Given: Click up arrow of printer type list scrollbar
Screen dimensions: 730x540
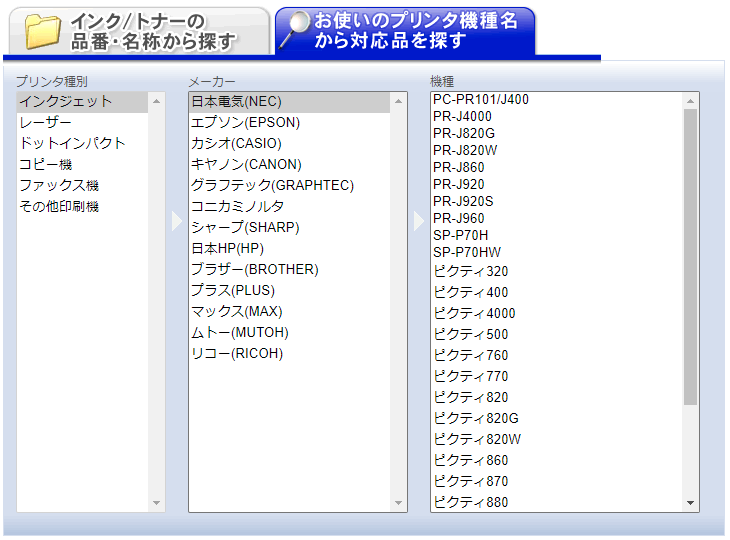Looking at the screenshot, I should (156, 101).
